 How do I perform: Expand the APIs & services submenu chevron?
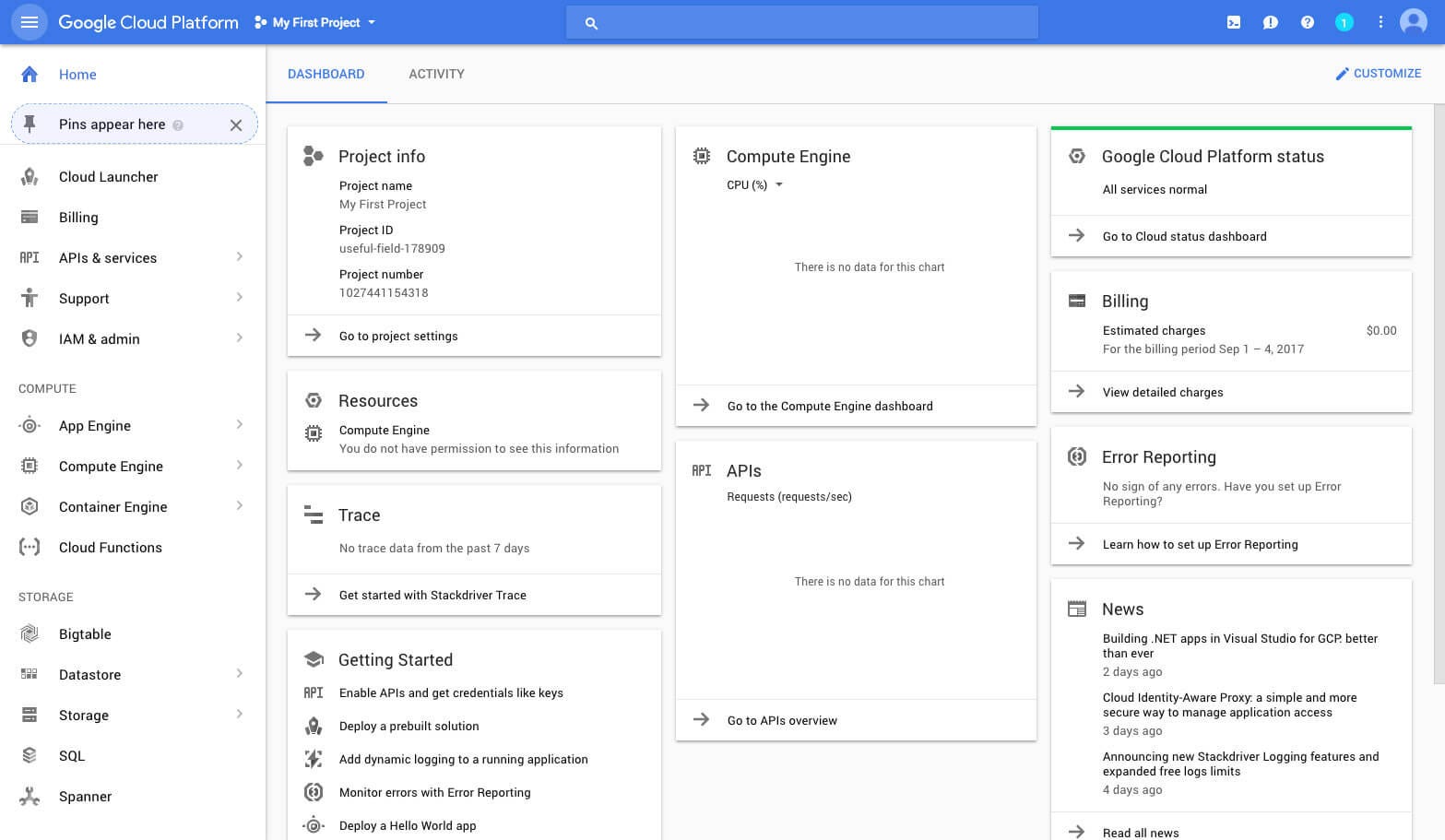(240, 256)
